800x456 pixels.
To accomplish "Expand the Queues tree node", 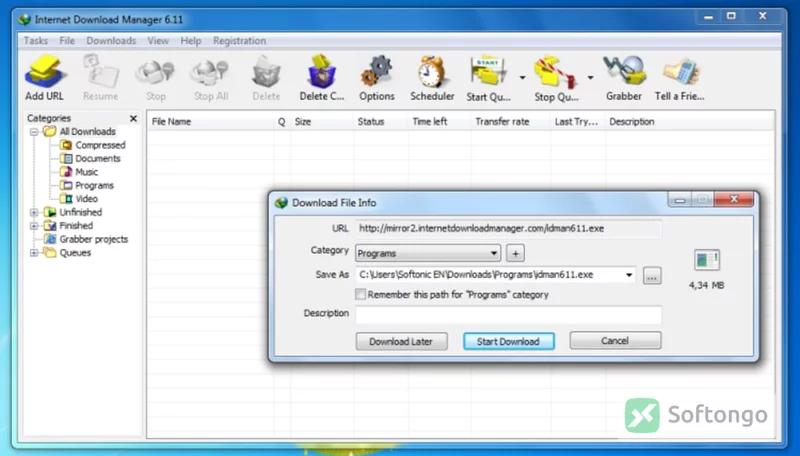I will [x=34, y=252].
